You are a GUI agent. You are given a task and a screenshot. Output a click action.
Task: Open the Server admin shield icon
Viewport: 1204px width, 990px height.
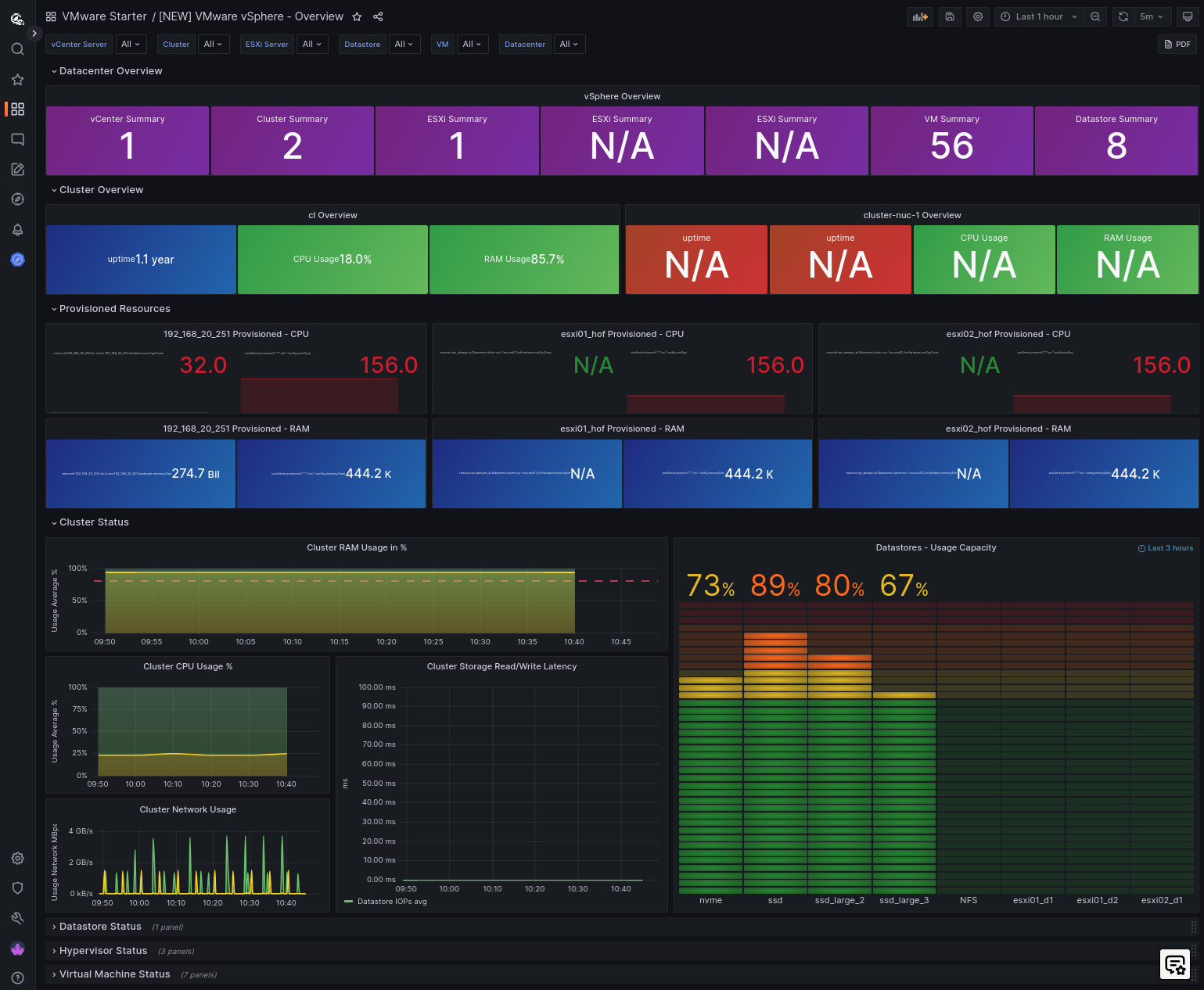coord(17,888)
